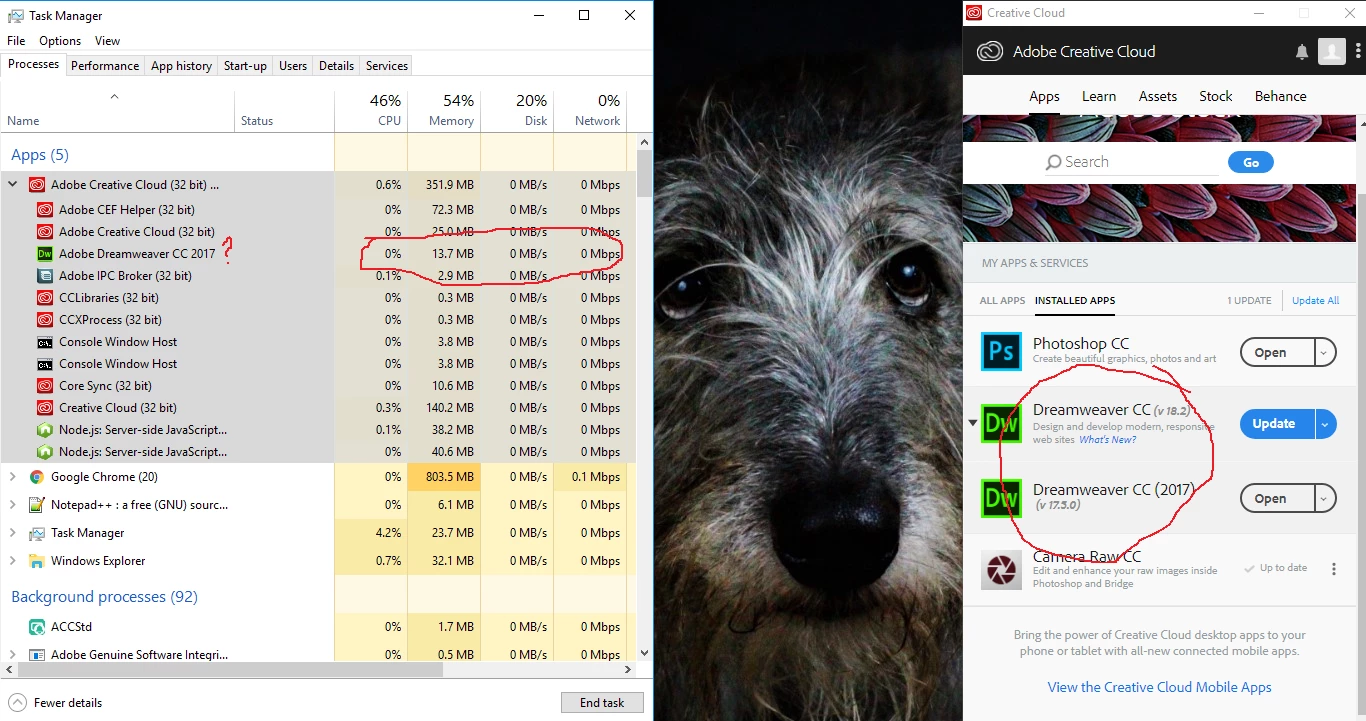Viewport: 1366px width, 721px height.
Task: Click the Go search button
Action: pos(1251,162)
